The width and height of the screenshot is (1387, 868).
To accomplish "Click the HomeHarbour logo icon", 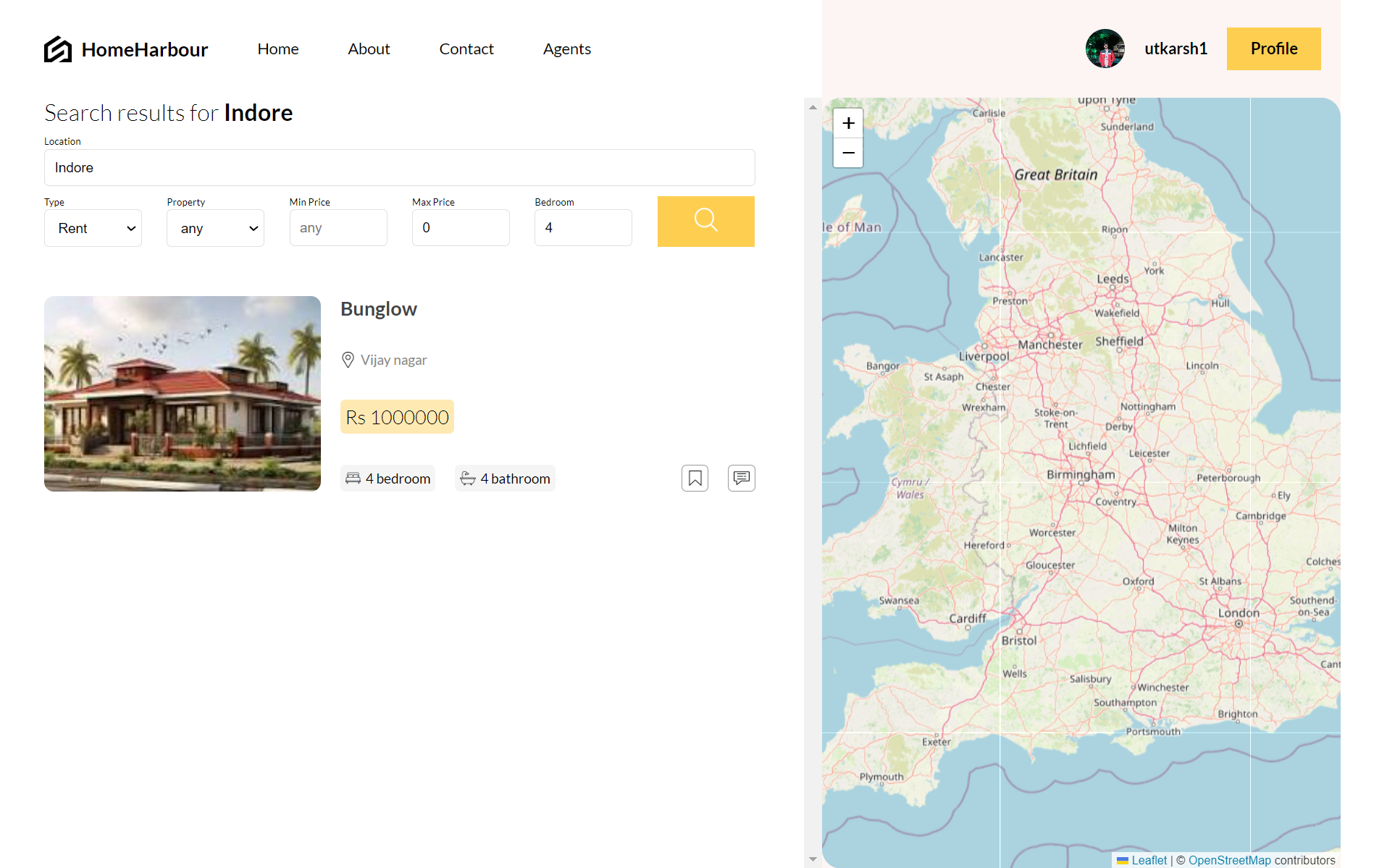I will click(58, 49).
